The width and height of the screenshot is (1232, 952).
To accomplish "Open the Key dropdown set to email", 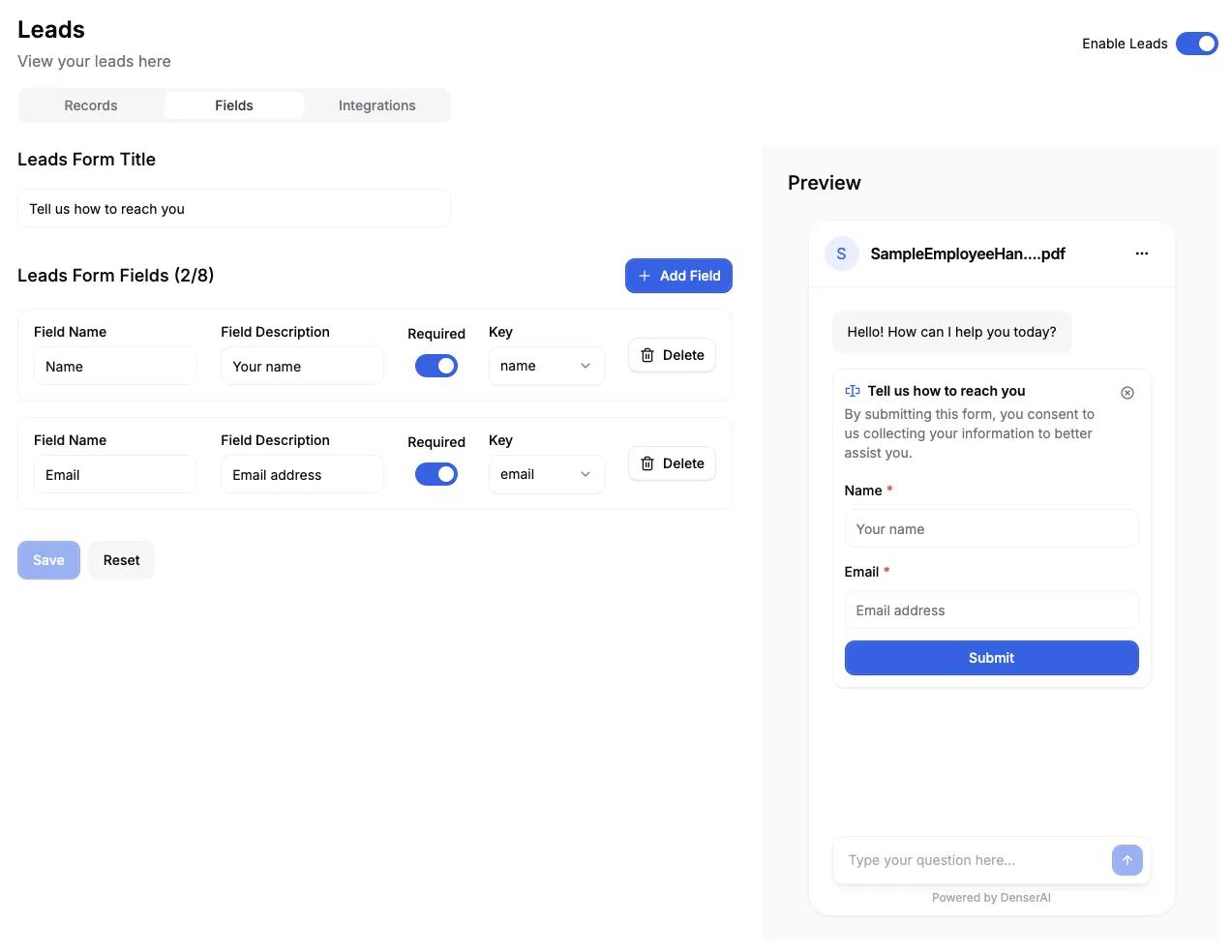I will pyautogui.click(x=546, y=474).
